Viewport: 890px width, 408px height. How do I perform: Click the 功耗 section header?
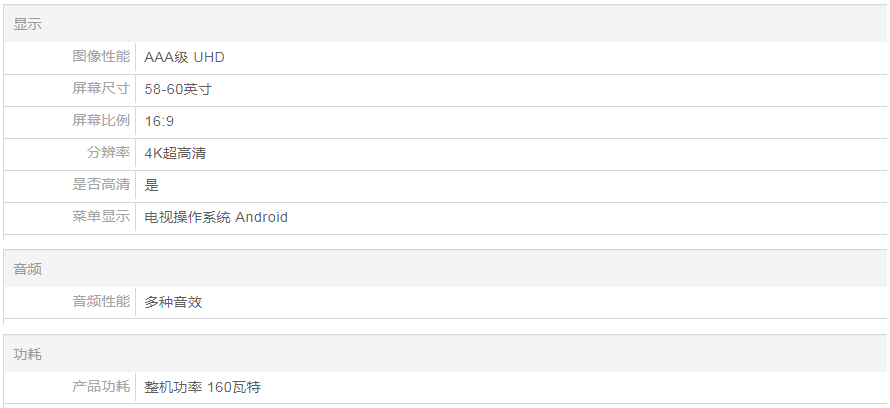(28, 354)
